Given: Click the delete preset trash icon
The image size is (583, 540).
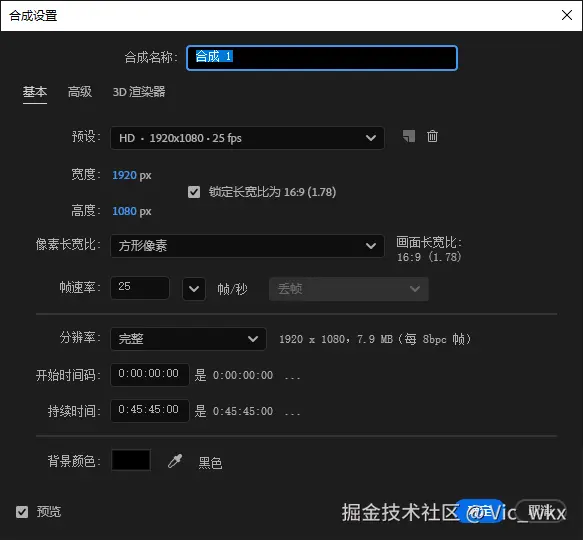Looking at the screenshot, I should pos(432,136).
